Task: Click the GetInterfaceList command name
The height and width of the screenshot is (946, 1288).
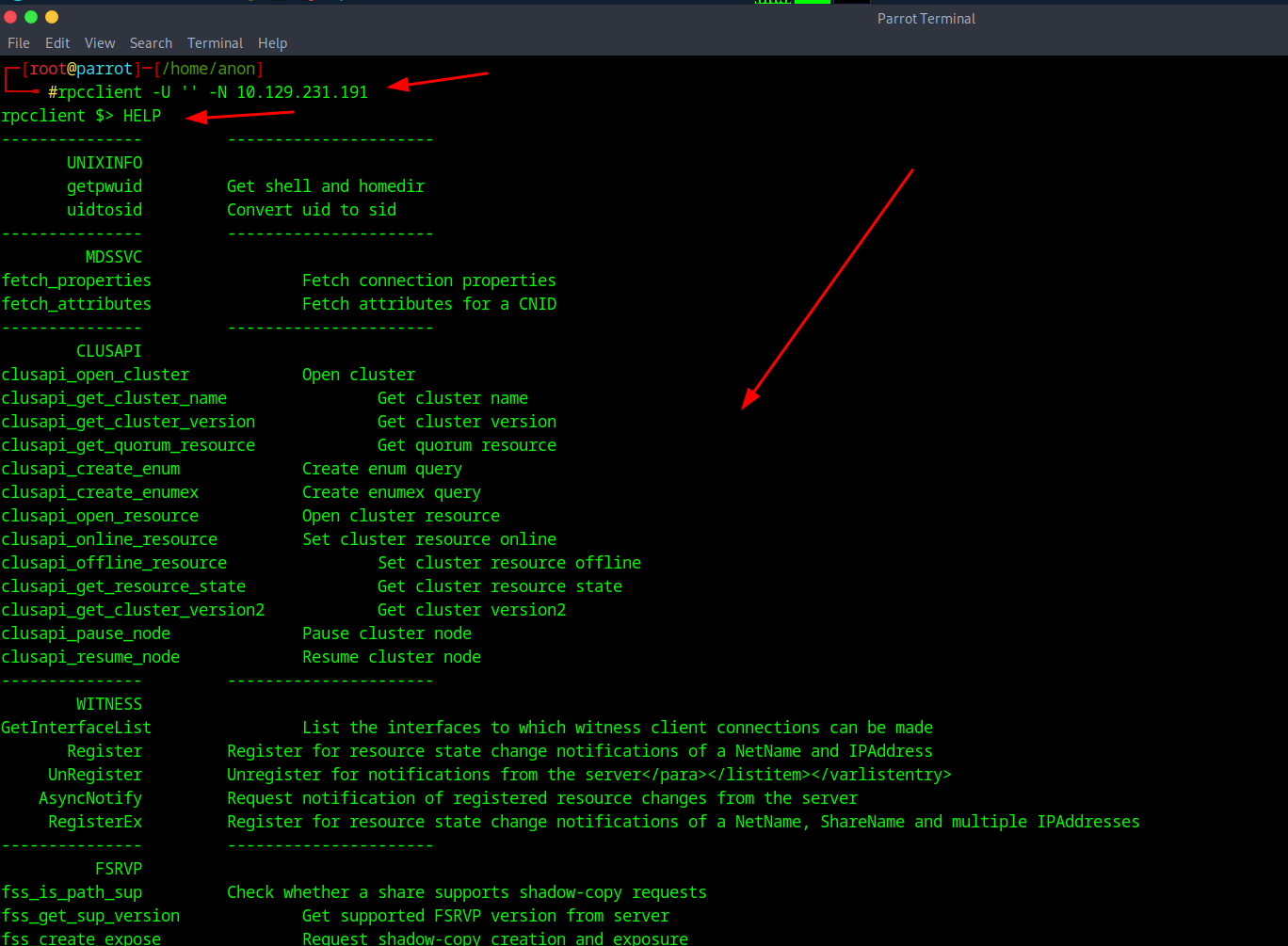Action: pyautogui.click(x=76, y=728)
